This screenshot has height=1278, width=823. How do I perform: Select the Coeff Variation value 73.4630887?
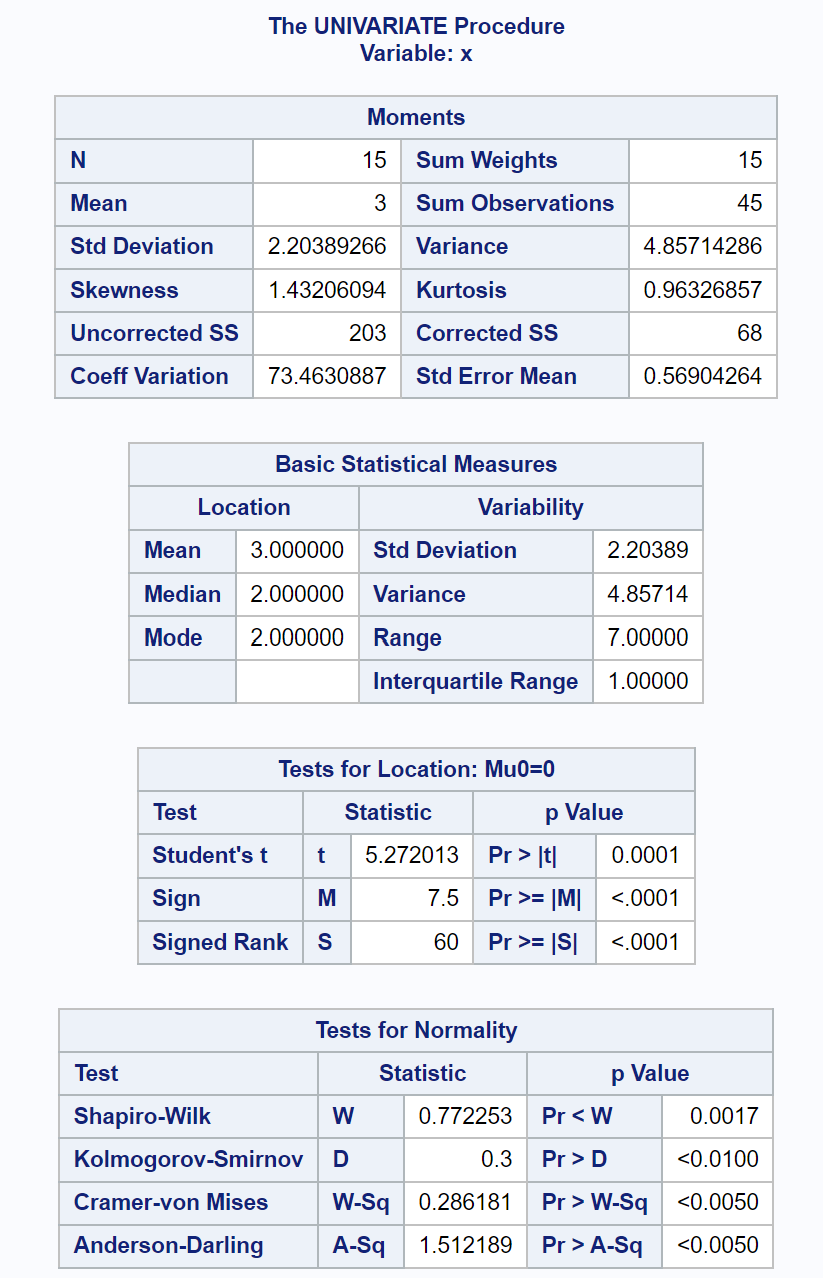tap(327, 376)
